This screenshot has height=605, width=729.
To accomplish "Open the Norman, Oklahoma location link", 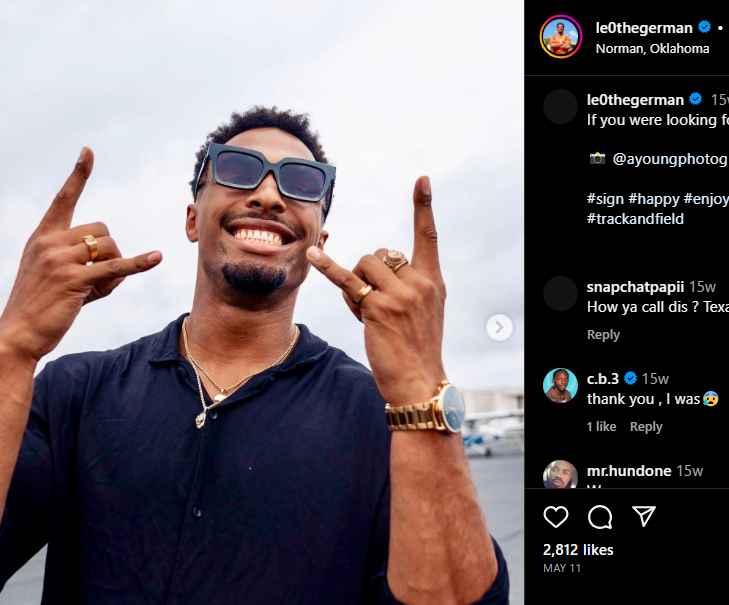I will click(x=652, y=48).
